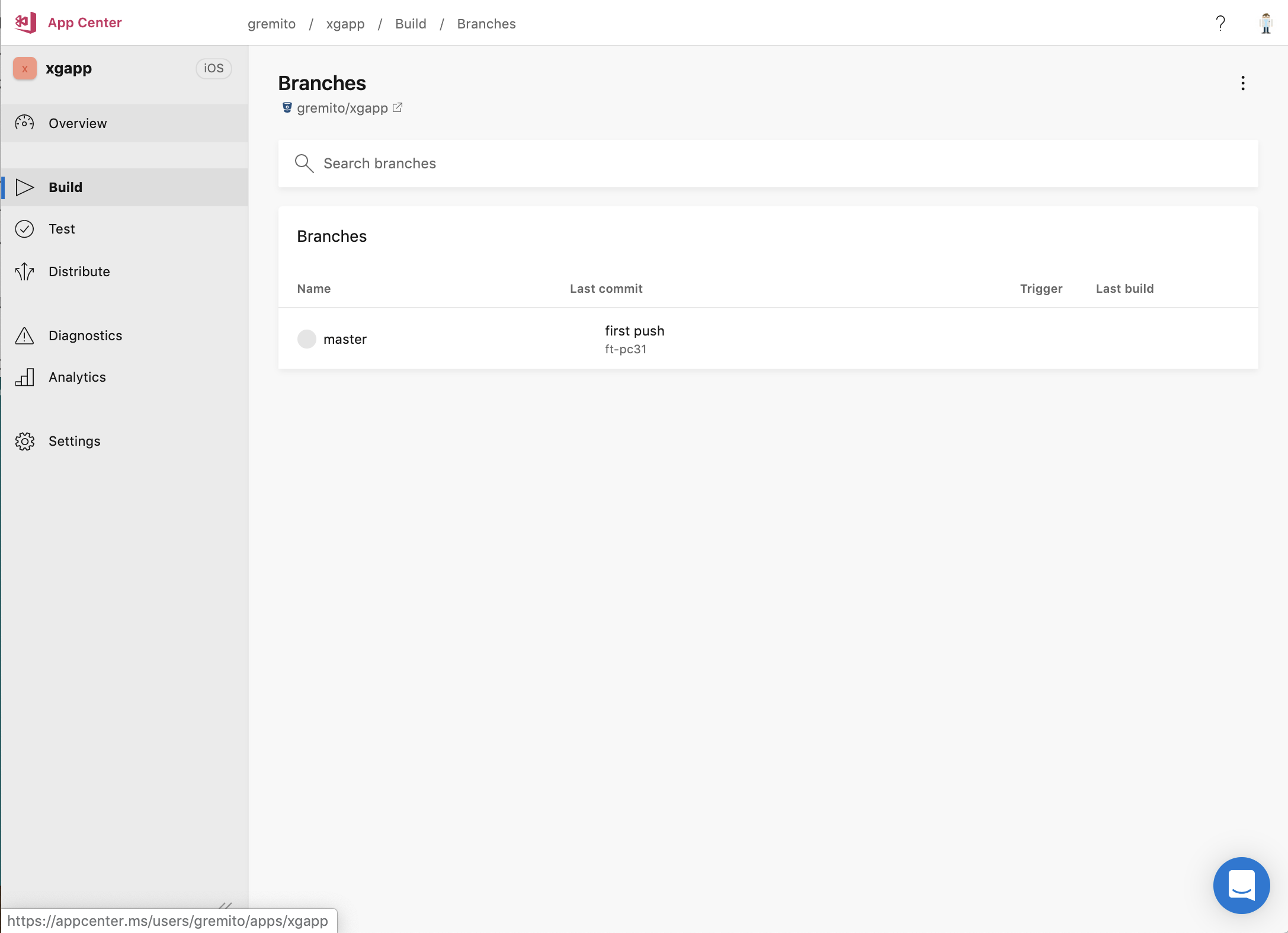Open the help question mark icon
The width and height of the screenshot is (1288, 933).
[x=1220, y=23]
